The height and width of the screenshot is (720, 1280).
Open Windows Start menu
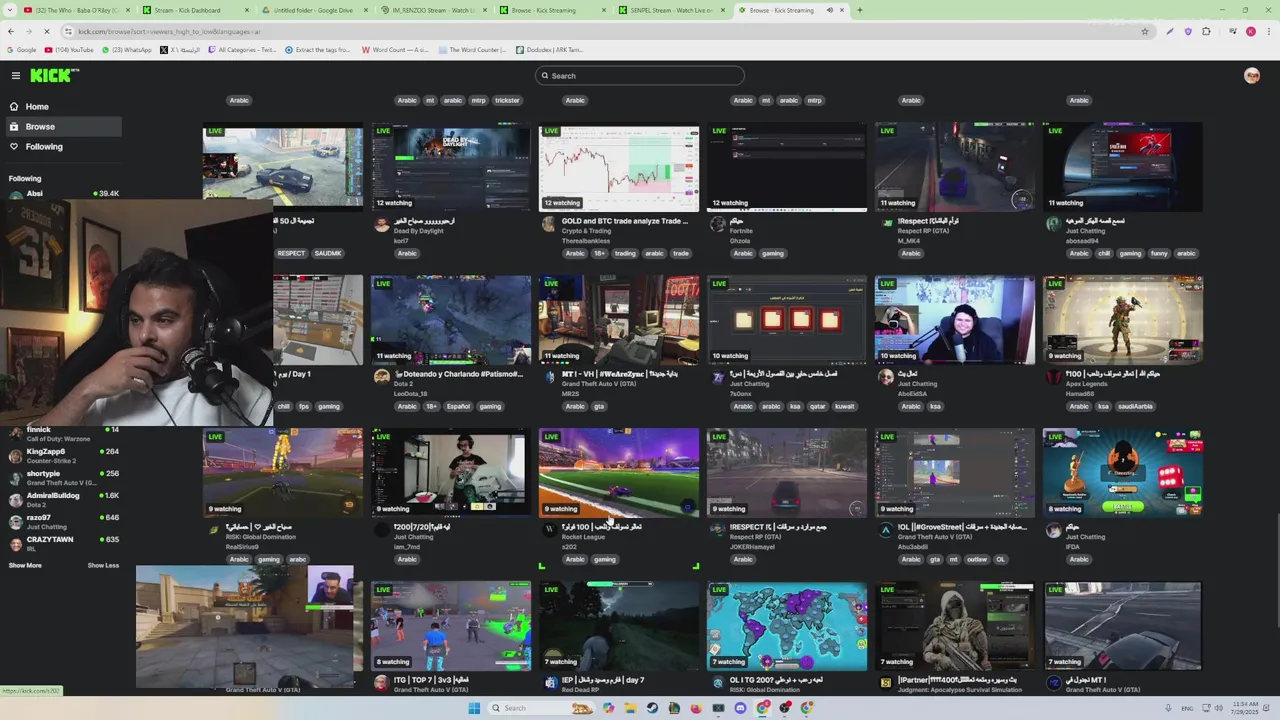coord(474,708)
